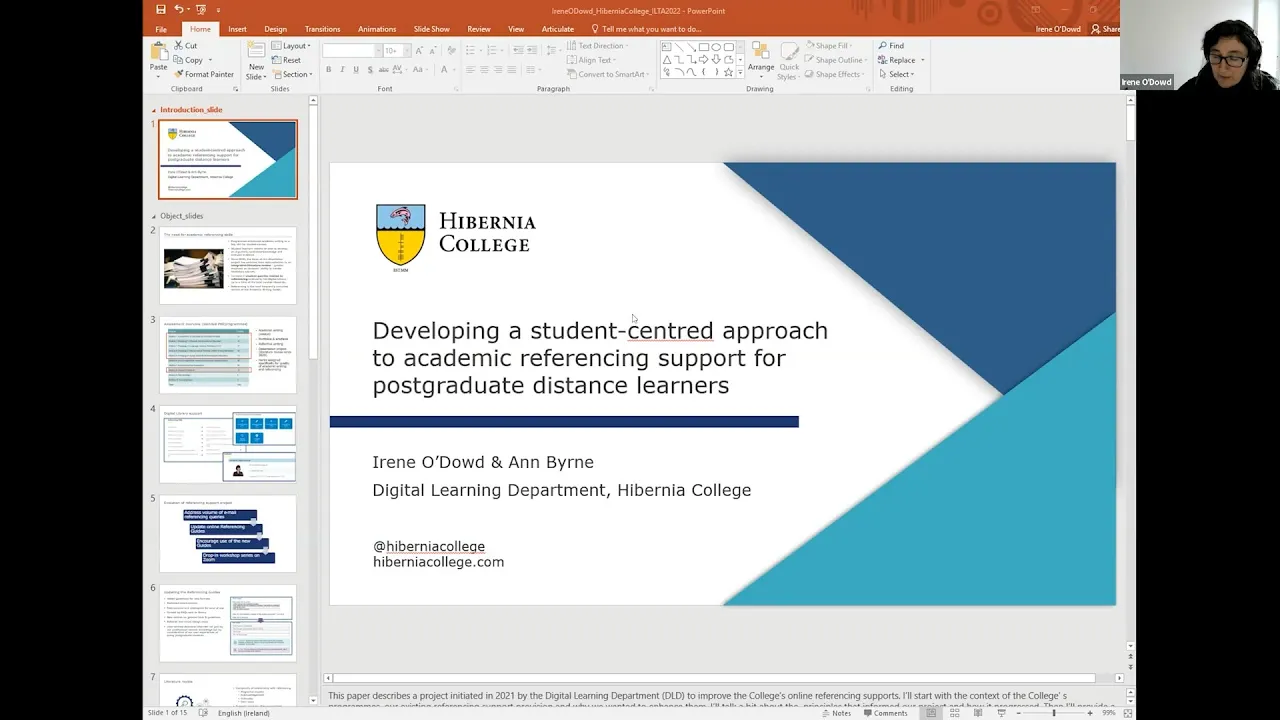Open Quick Styles gallery
Screen dimensions: 1280x720
[789, 59]
